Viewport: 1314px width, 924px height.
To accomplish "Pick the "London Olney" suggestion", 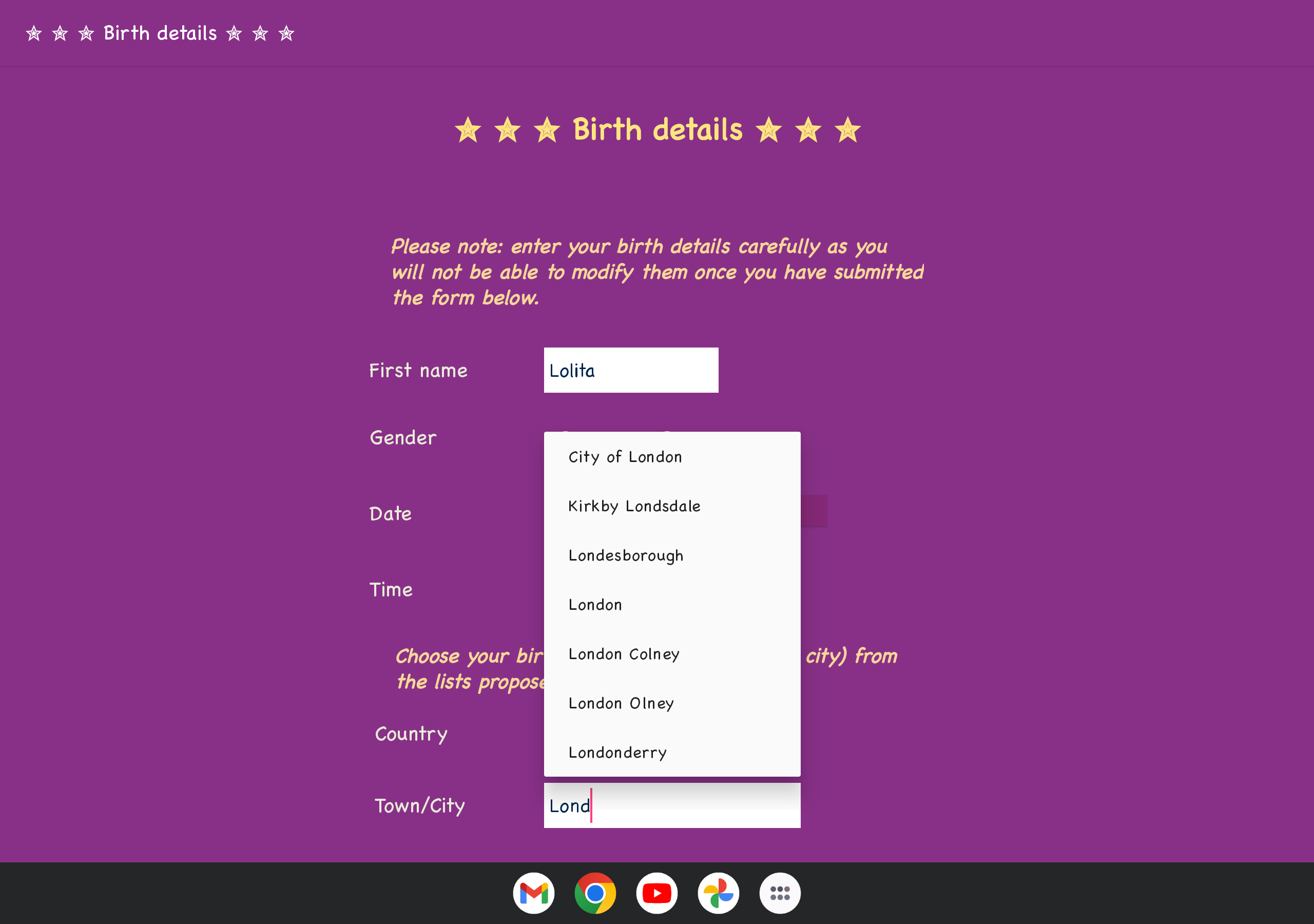I will tap(621, 703).
